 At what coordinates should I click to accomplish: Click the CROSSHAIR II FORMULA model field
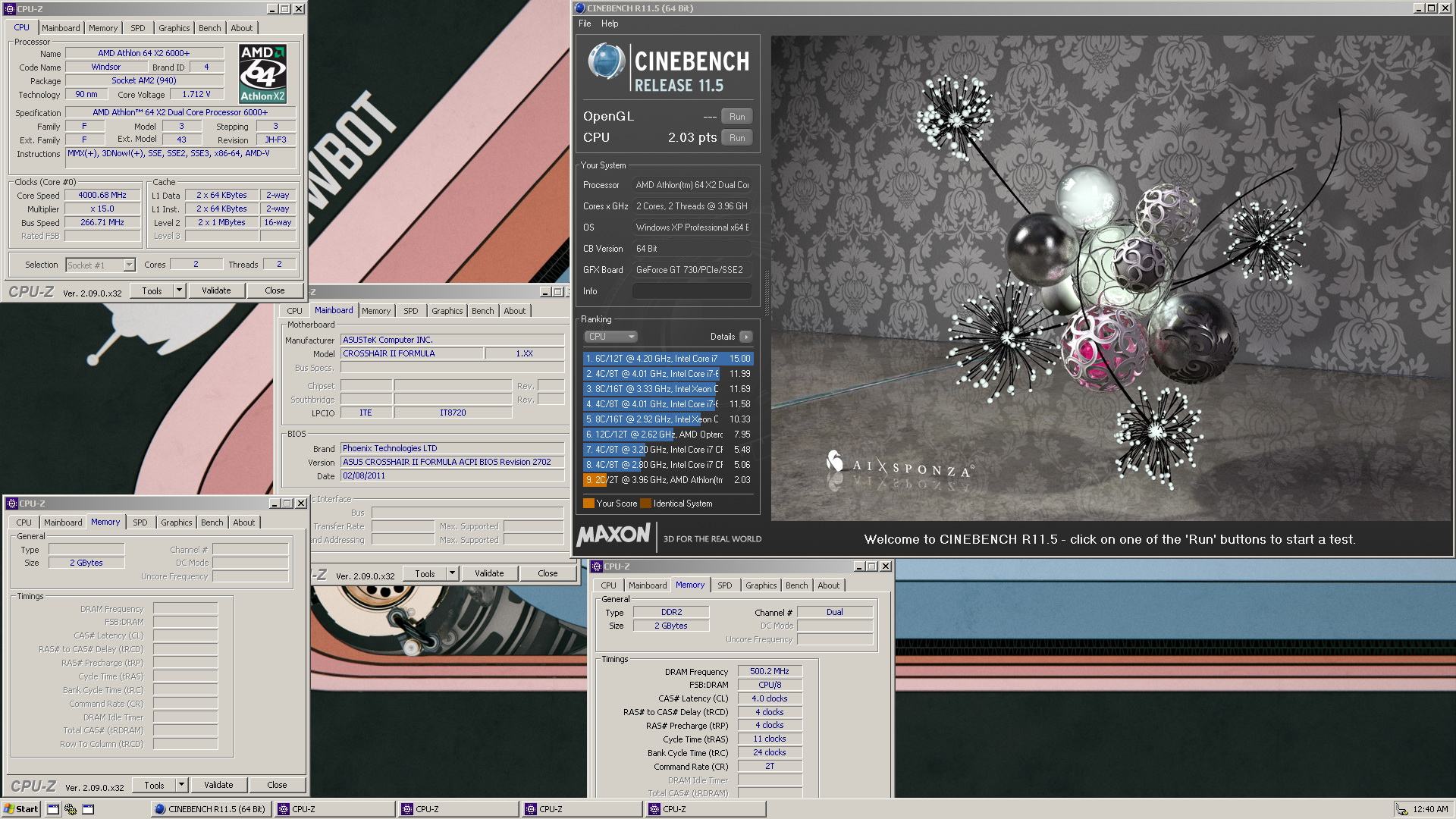(x=412, y=353)
